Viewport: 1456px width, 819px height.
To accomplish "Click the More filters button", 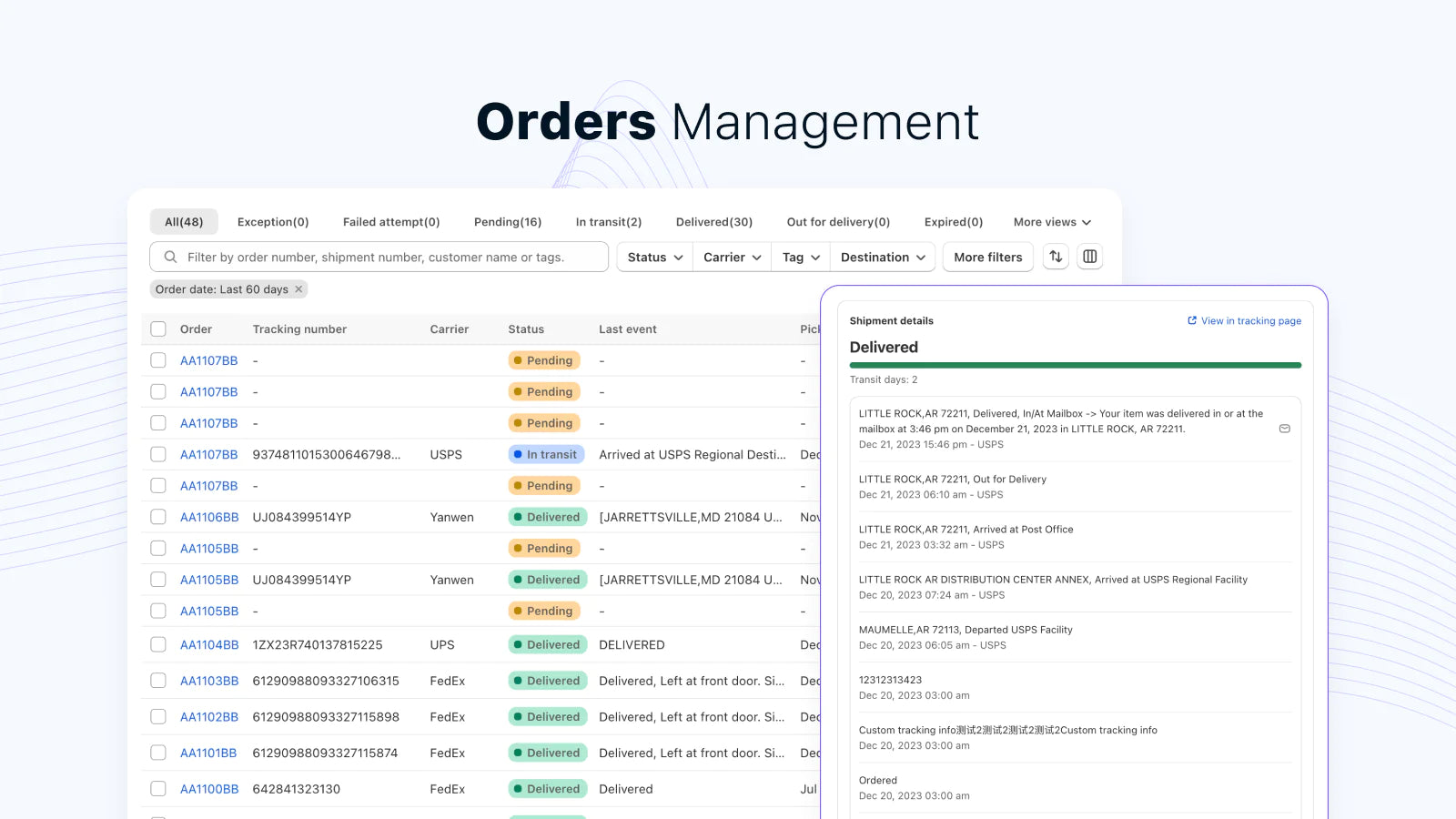I will coord(987,257).
